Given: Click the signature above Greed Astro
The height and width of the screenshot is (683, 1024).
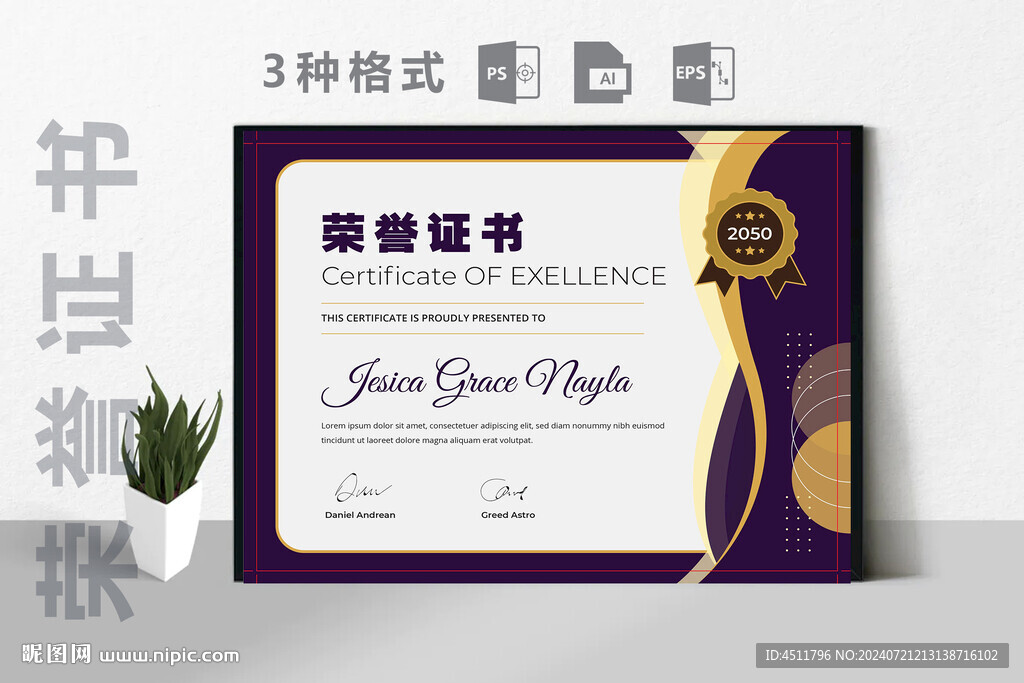Looking at the screenshot, I should pos(504,490).
